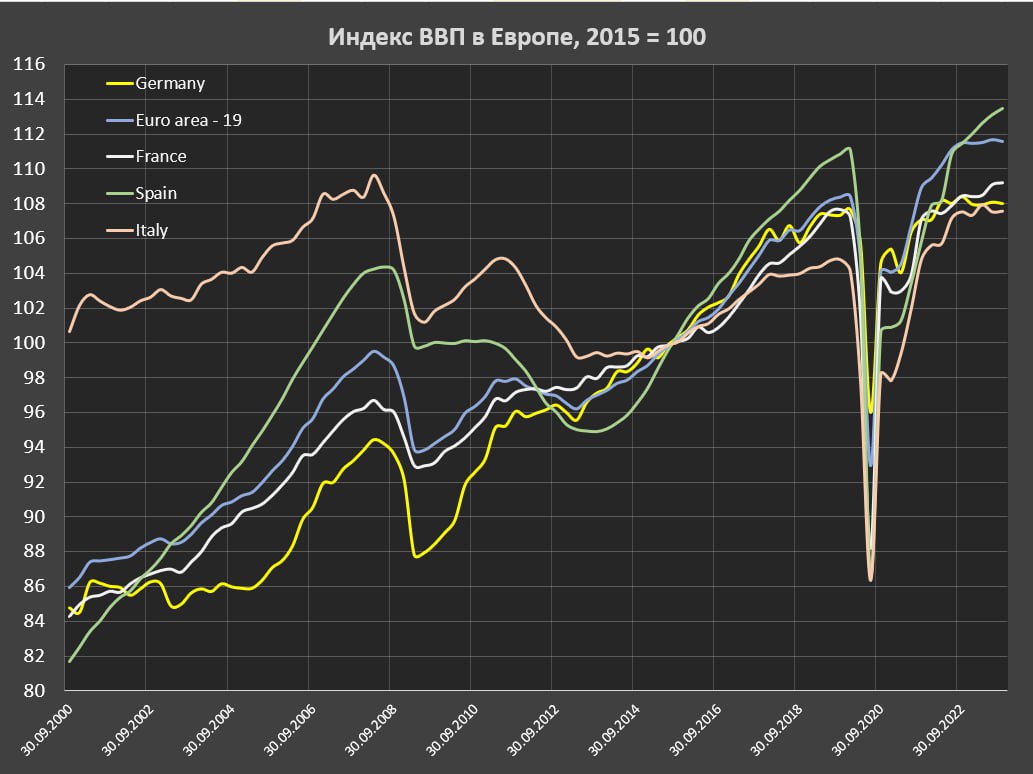Select the peach Italy legend line swatch
Viewport: 1033px width, 774px height.
tap(118, 230)
